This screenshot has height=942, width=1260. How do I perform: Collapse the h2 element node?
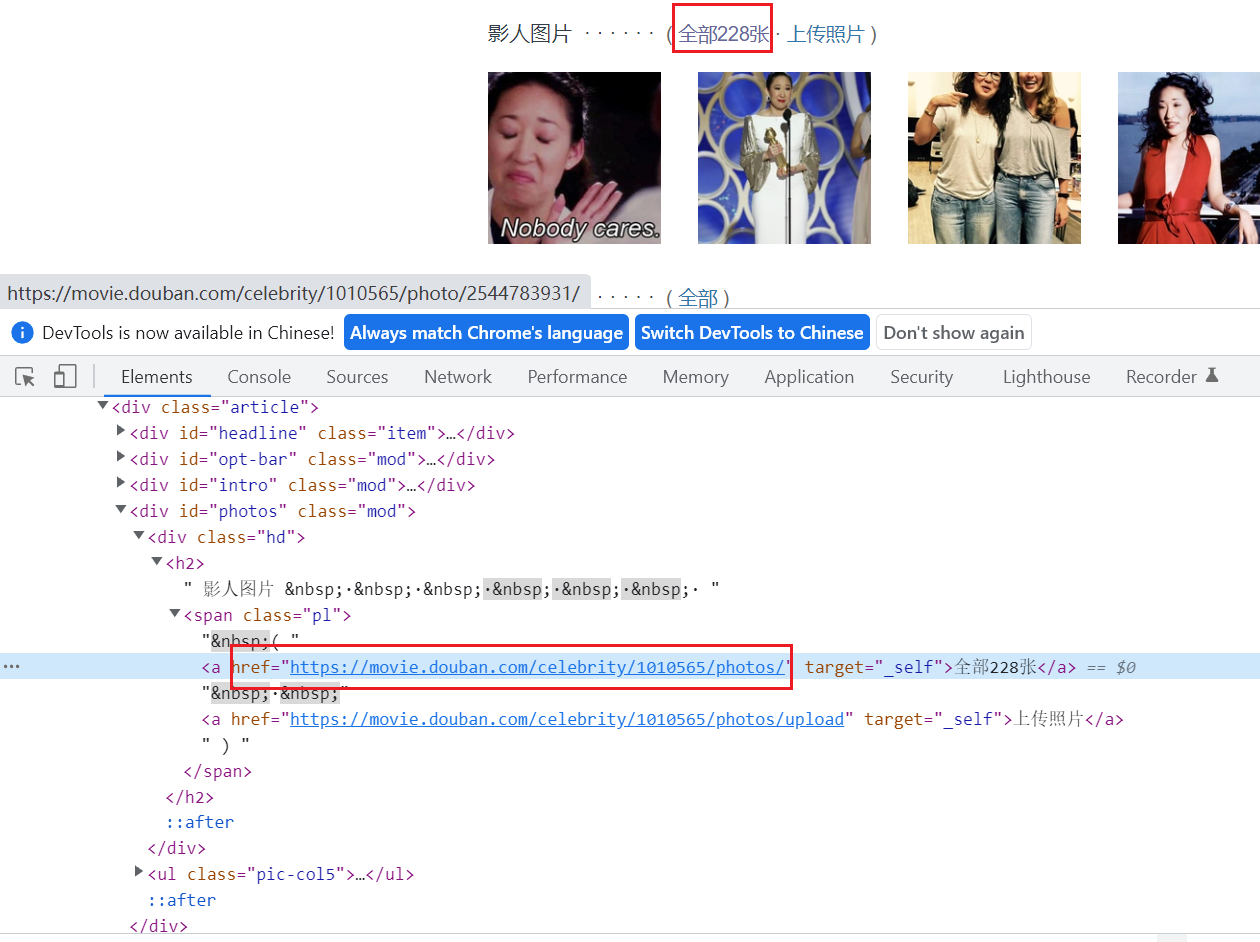157,561
